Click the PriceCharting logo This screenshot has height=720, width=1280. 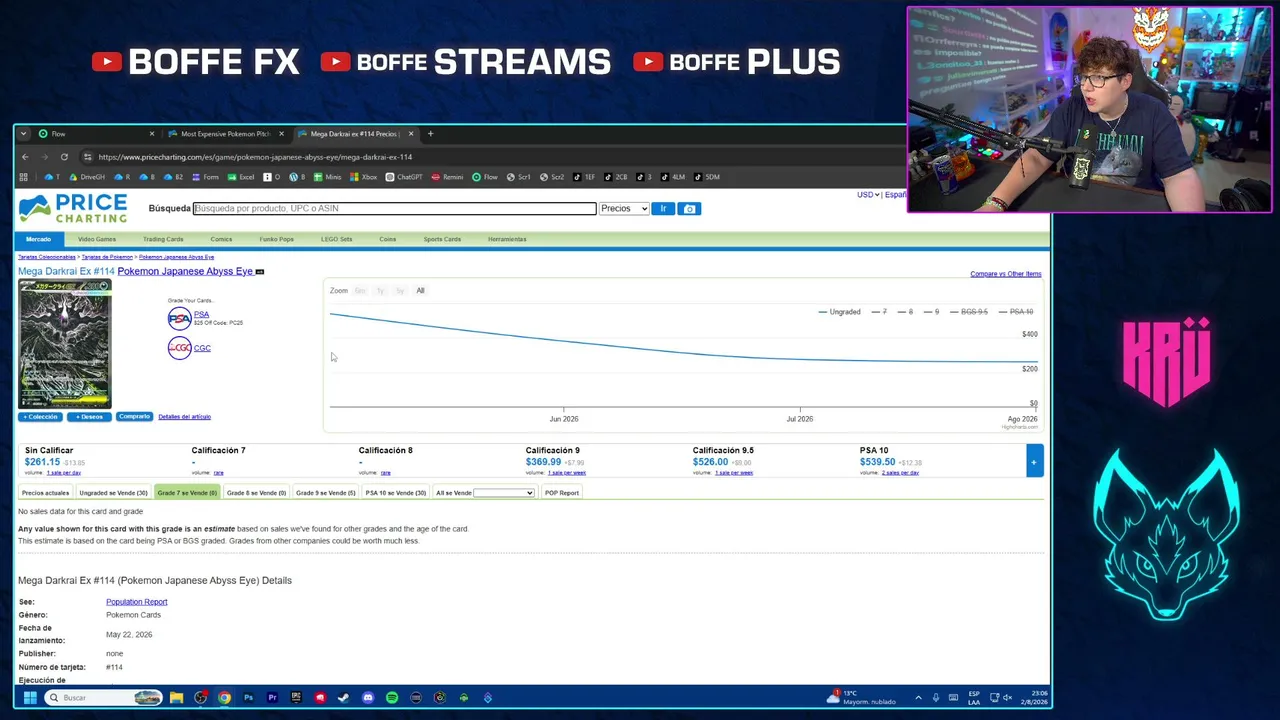[x=73, y=208]
